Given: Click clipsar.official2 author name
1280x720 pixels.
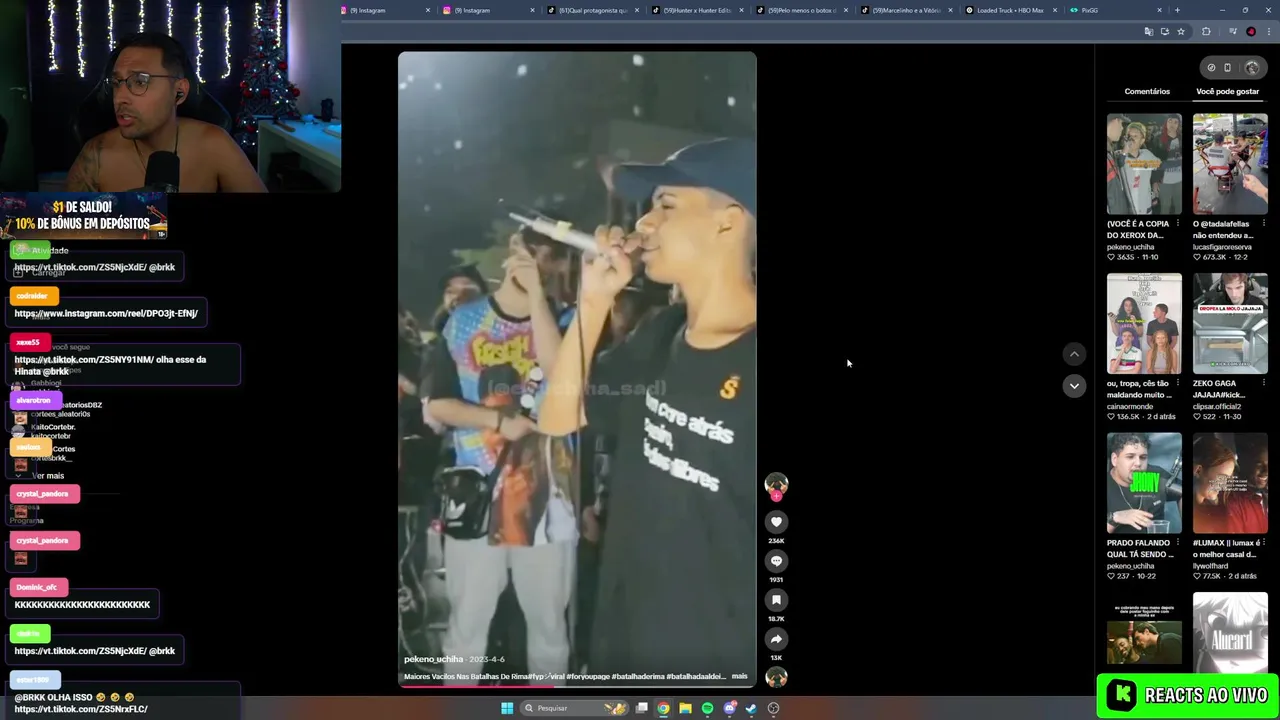Looking at the screenshot, I should [x=1217, y=407].
